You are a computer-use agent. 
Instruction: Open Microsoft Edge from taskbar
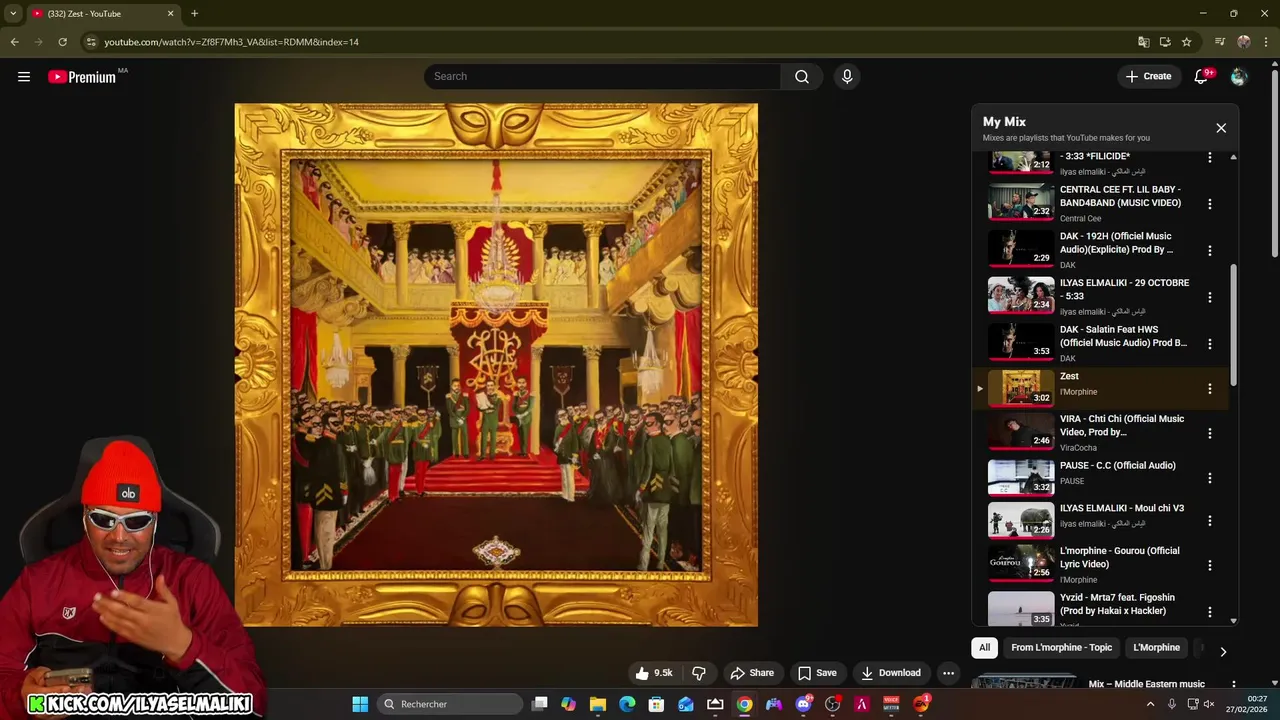point(627,704)
